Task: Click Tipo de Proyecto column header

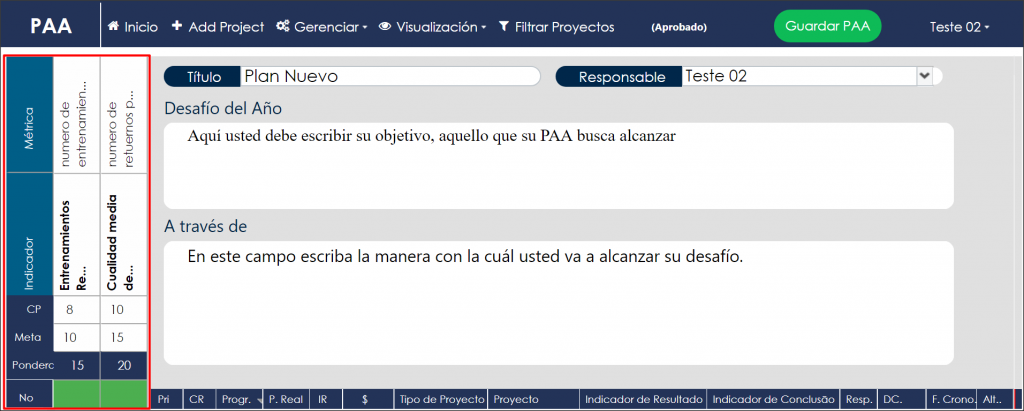Action: 441,399
